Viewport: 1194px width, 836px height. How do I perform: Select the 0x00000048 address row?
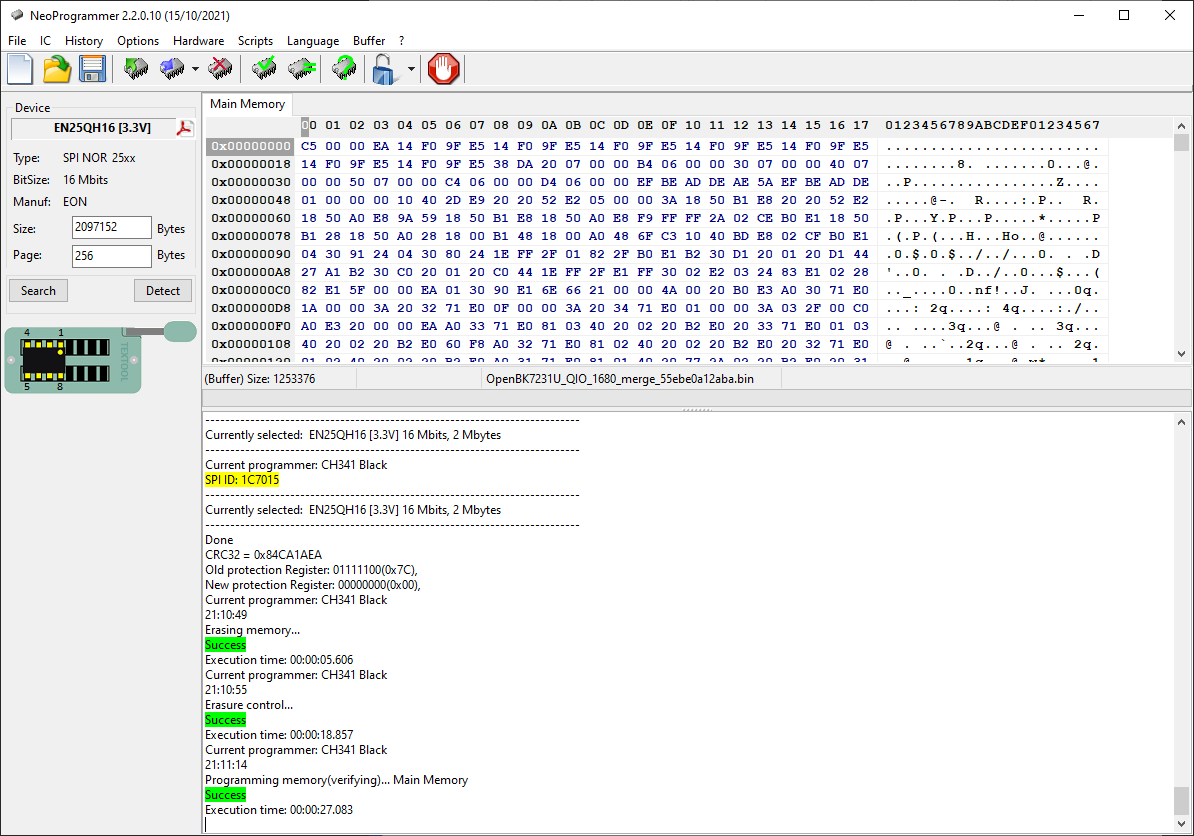pos(251,200)
